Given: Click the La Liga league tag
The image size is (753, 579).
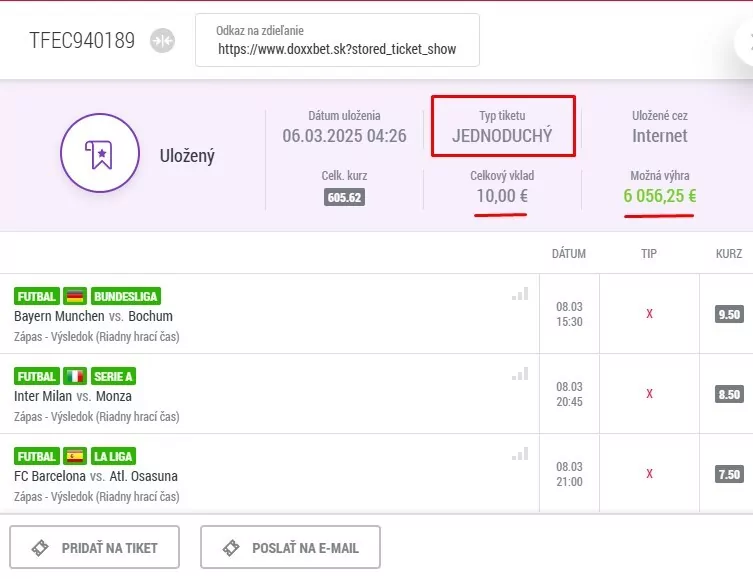Looking at the screenshot, I should [113, 456].
